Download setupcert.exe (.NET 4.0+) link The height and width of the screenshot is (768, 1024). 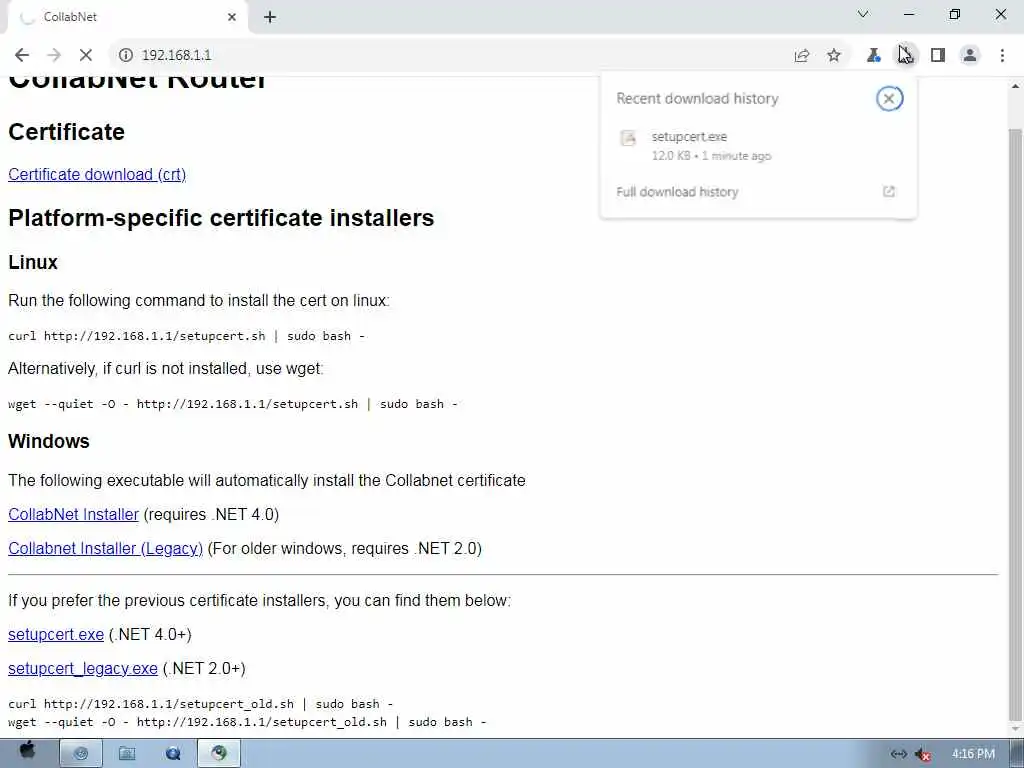(56, 635)
